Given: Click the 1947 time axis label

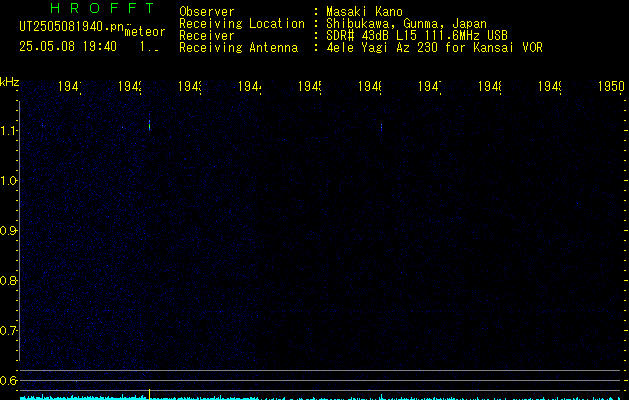Looking at the screenshot, I should coord(430,87).
